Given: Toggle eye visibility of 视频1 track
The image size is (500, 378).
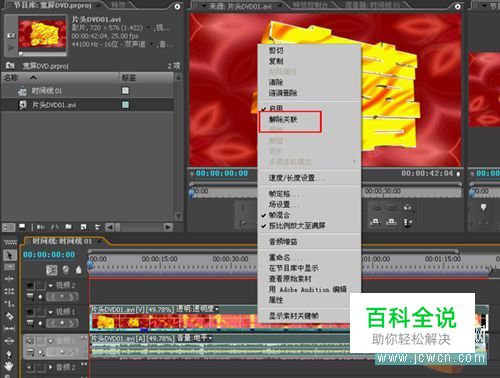Looking at the screenshot, I should pyautogui.click(x=30, y=312).
